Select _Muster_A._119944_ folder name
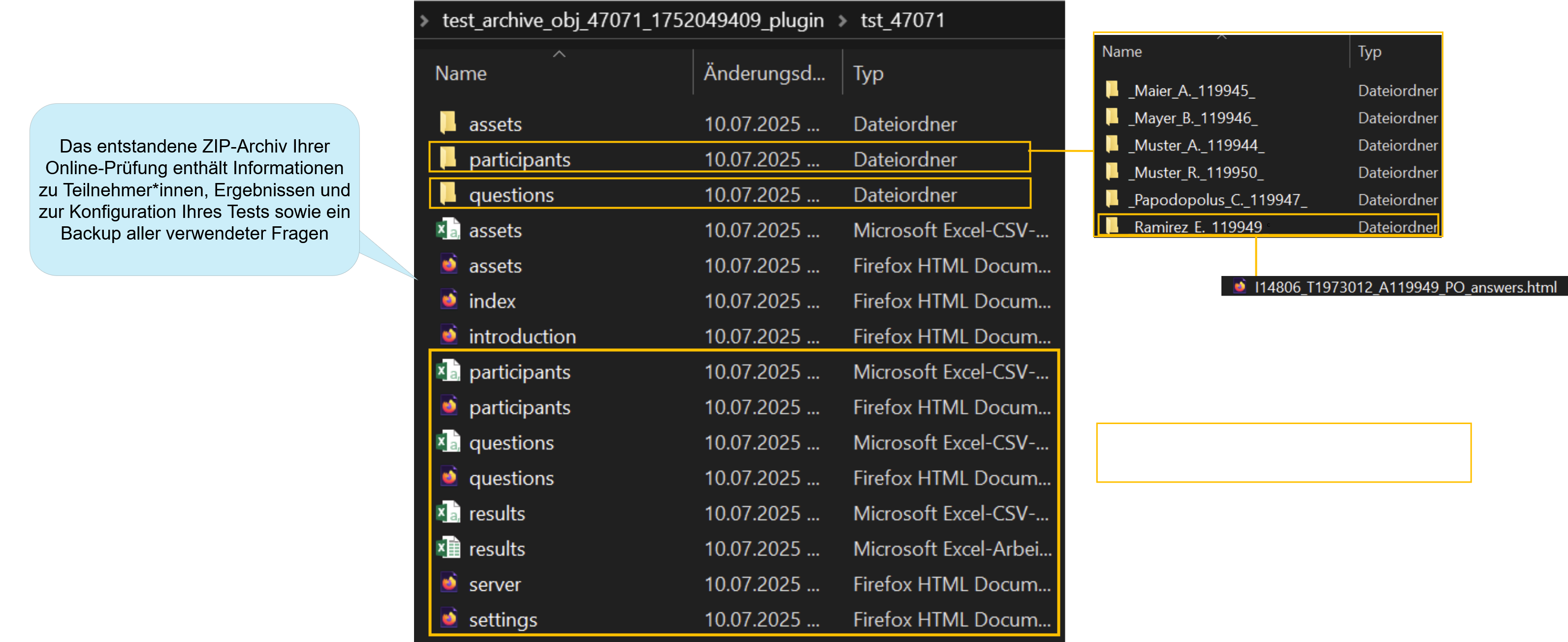Image resolution: width=1568 pixels, height=642 pixels. click(x=1196, y=146)
